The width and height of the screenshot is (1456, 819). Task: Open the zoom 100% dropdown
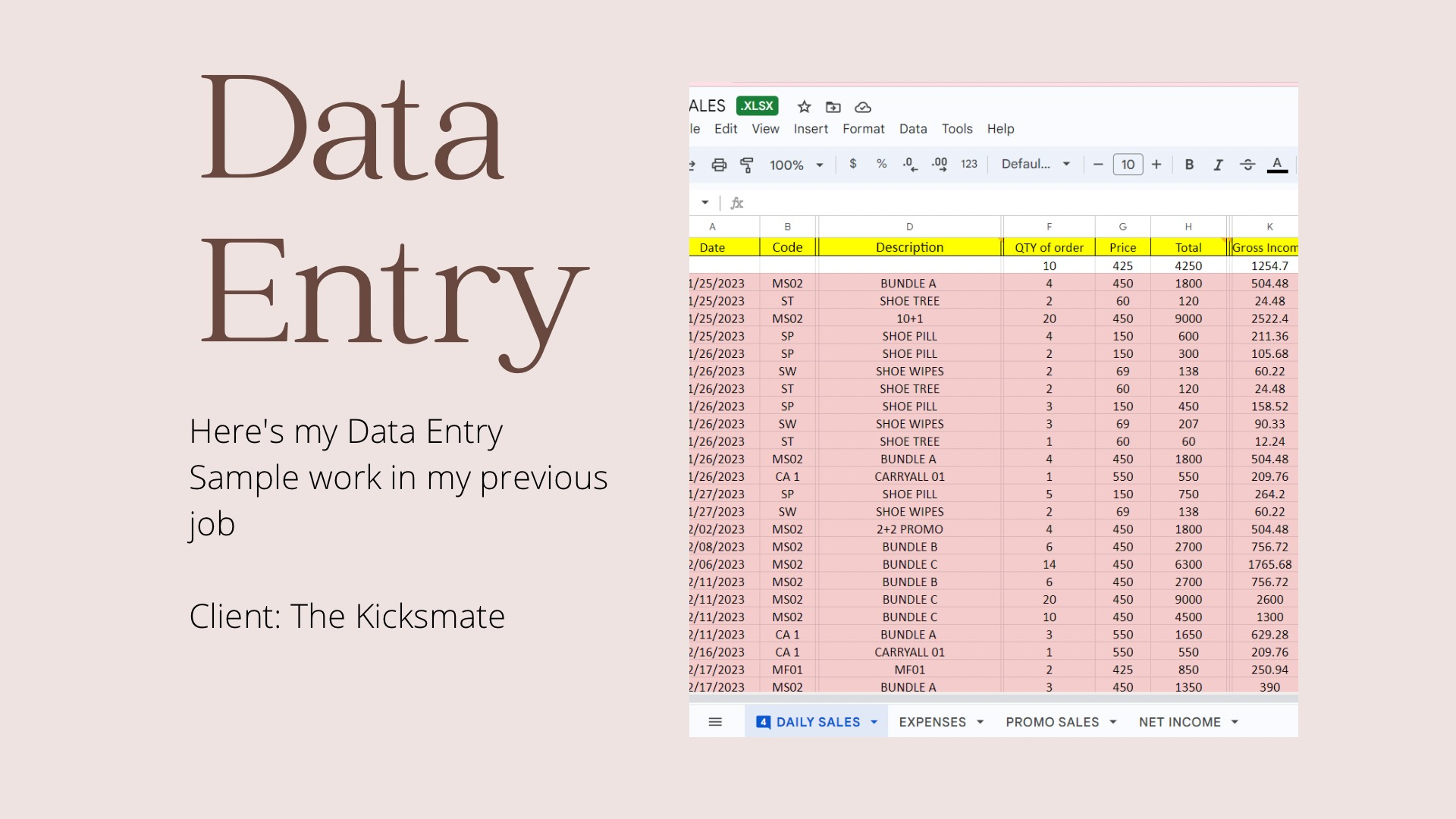[x=796, y=165]
